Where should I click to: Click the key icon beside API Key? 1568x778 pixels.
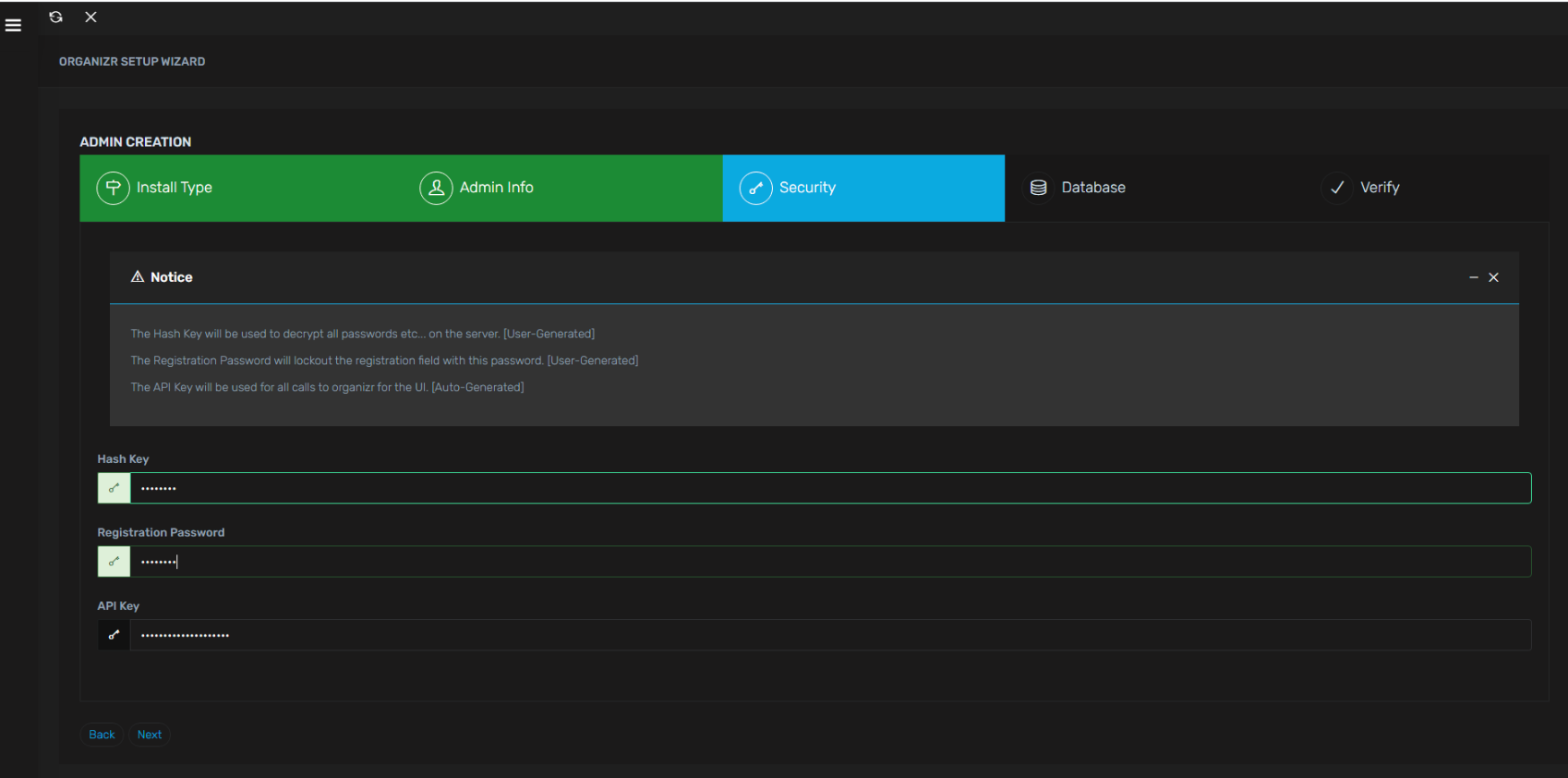click(x=114, y=635)
